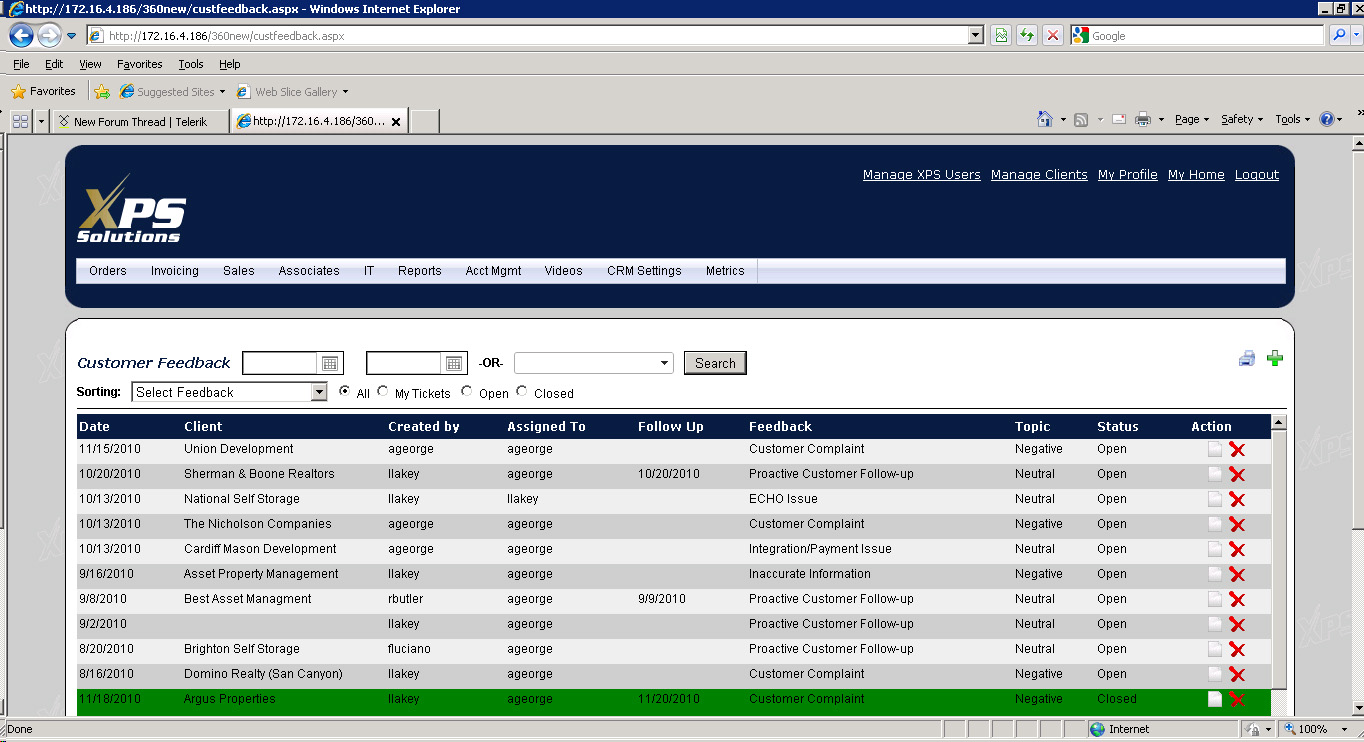Screen dimensions: 1364x742
Task: Click the first date input field
Action: pos(281,363)
